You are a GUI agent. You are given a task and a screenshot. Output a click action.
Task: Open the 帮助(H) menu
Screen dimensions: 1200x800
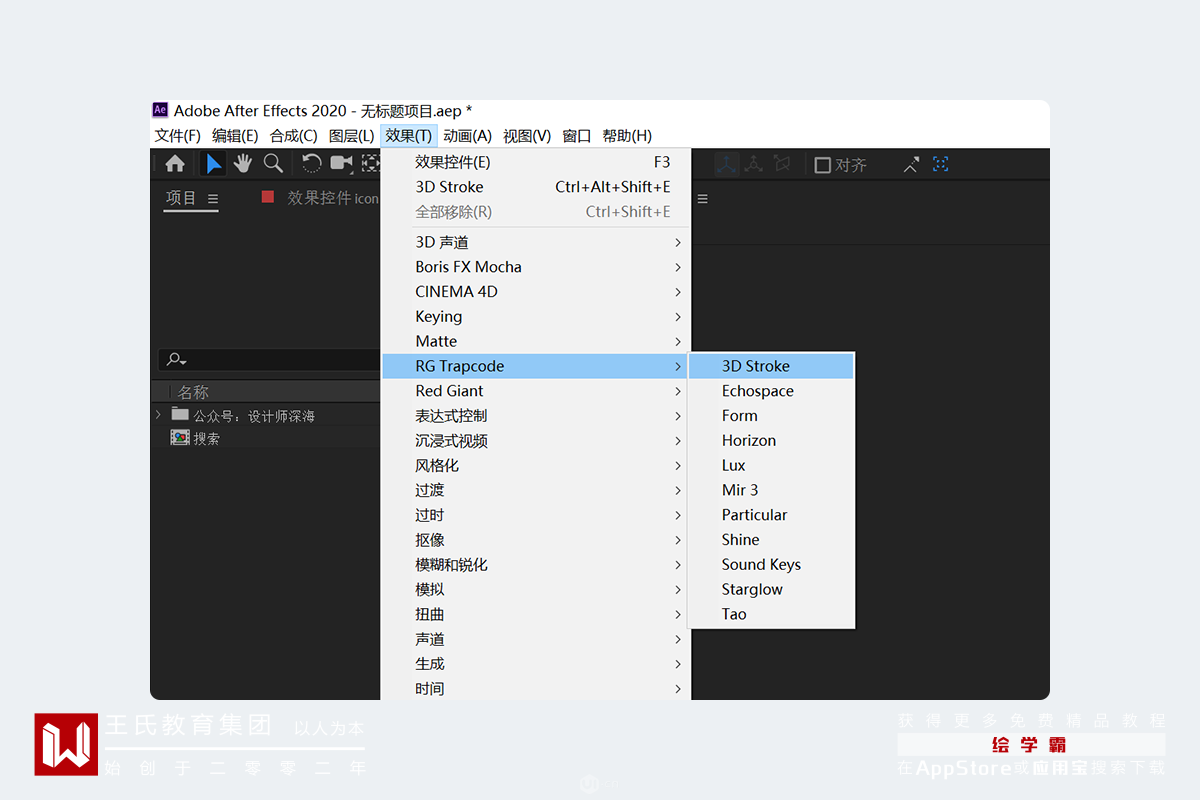tap(627, 136)
